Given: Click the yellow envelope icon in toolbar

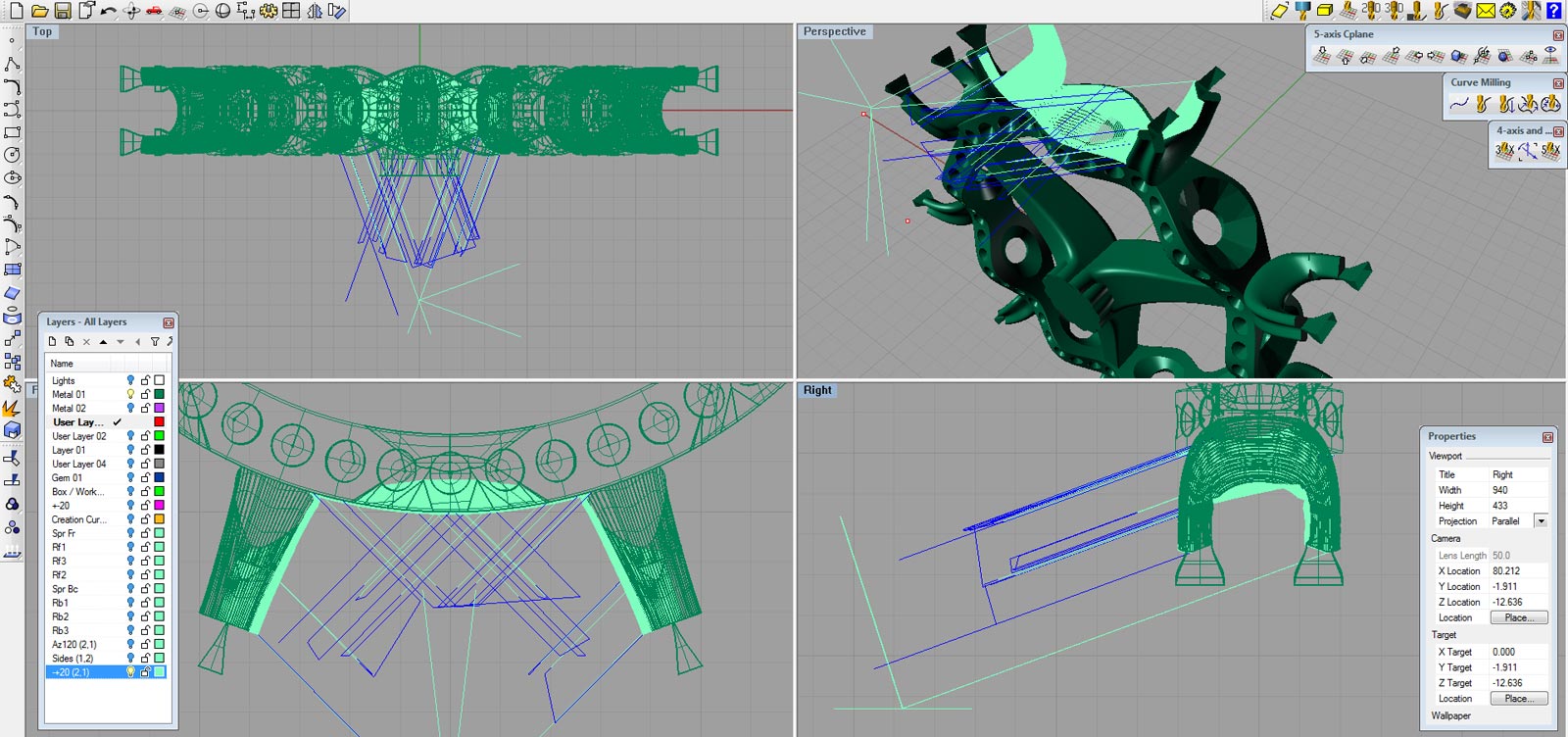Looking at the screenshot, I should pyautogui.click(x=1486, y=11).
